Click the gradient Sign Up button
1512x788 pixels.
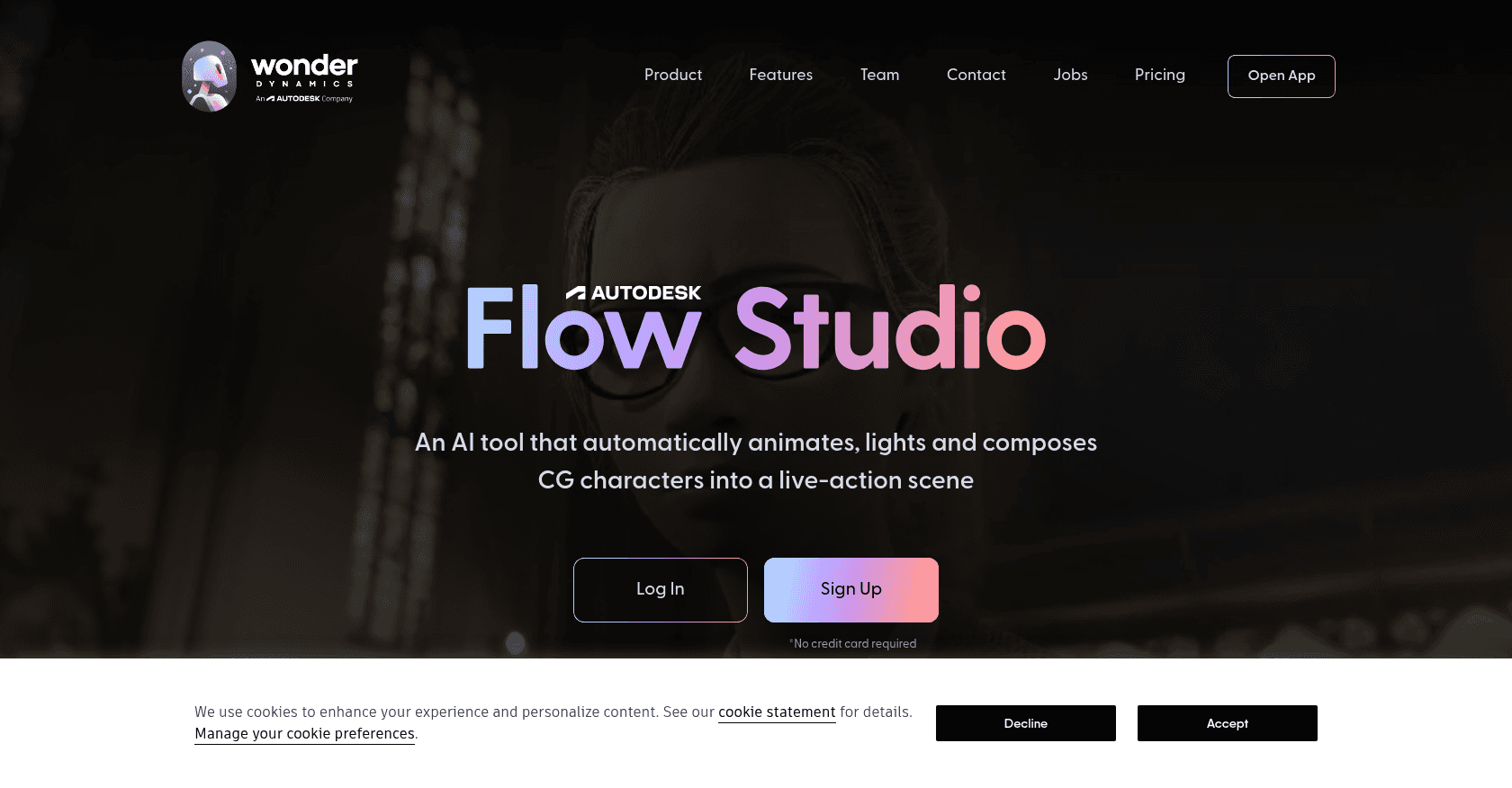[x=851, y=590]
